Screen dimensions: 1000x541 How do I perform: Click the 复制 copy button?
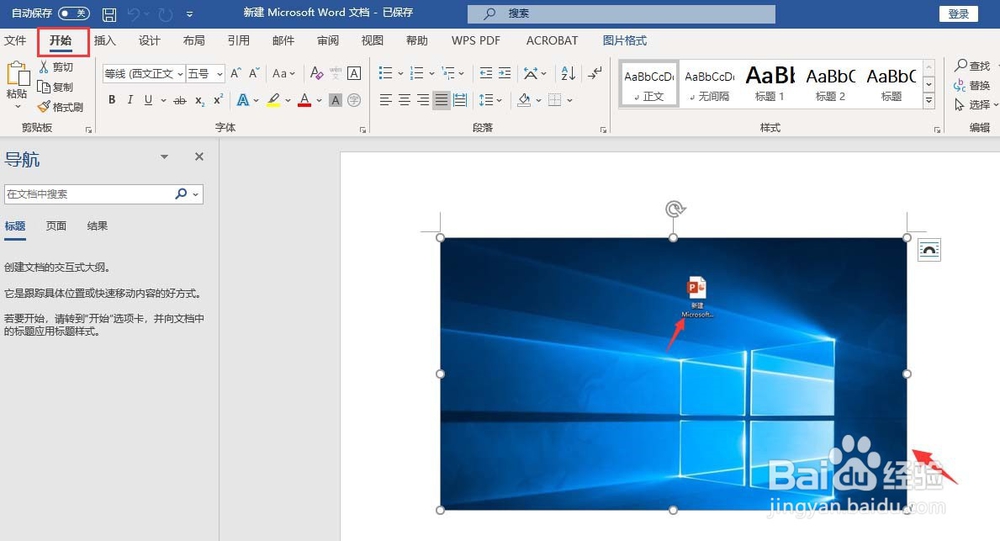56,87
